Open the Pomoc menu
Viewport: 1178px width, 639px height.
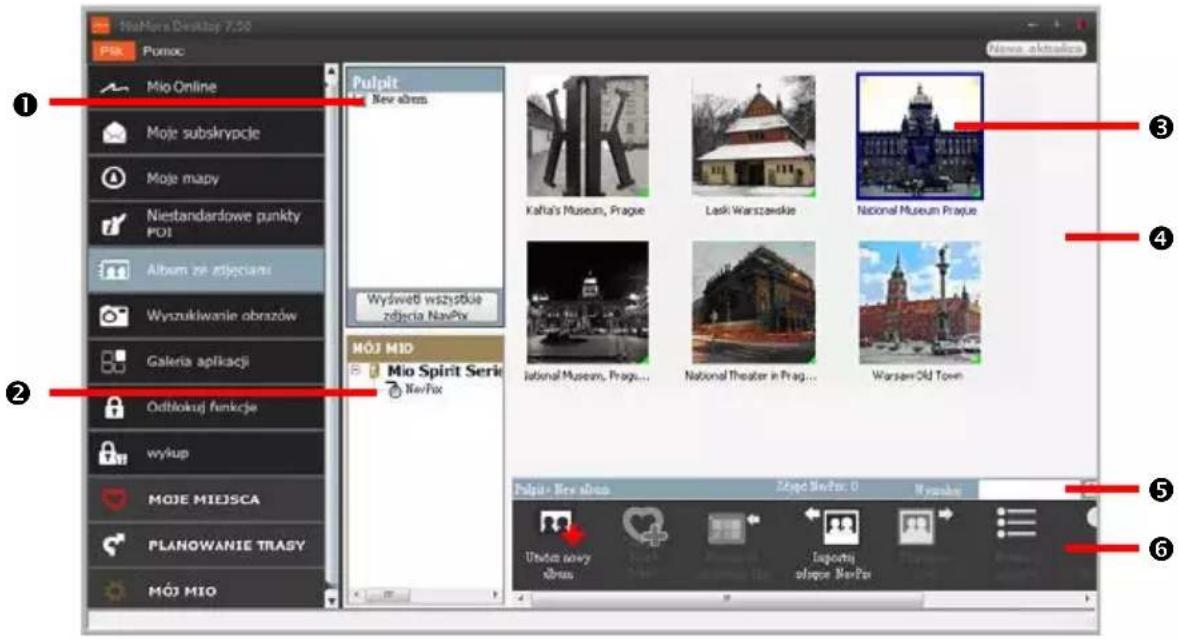(163, 51)
